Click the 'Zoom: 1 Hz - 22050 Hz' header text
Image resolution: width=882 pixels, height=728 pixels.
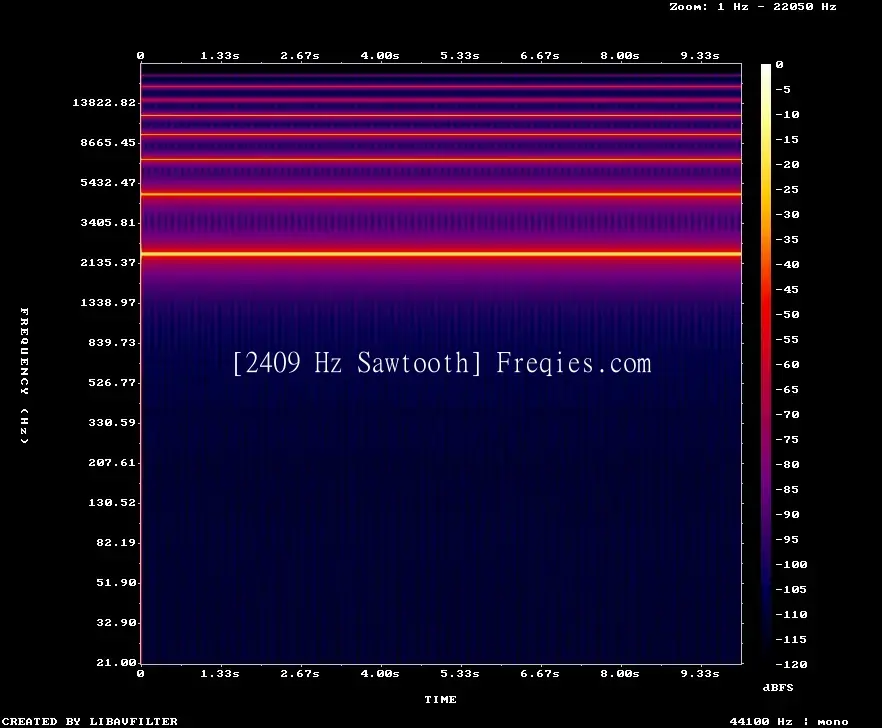tap(753, 7)
